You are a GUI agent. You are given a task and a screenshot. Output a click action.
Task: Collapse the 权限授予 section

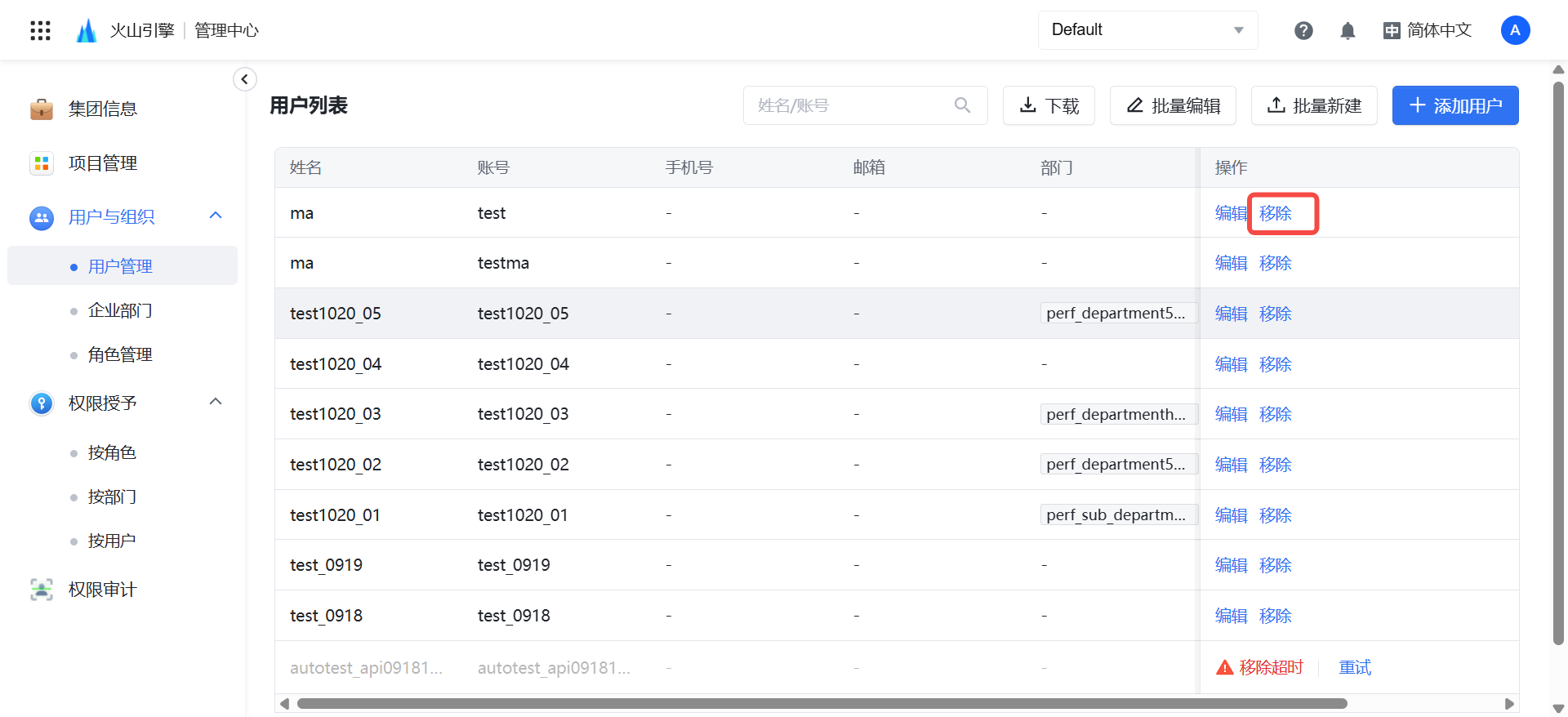[216, 402]
